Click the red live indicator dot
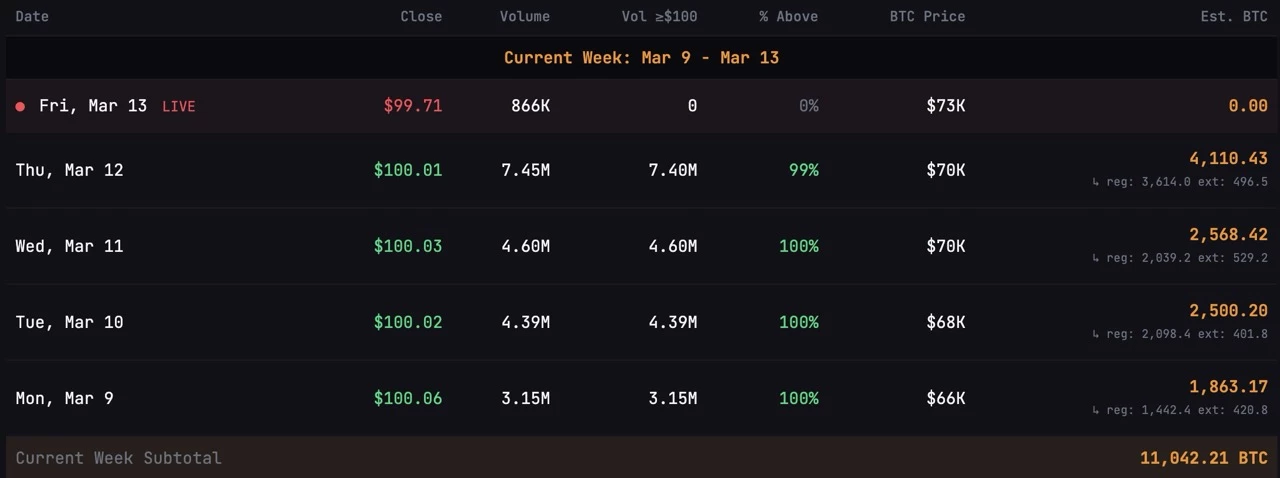The width and height of the screenshot is (1280, 478). 20,106
